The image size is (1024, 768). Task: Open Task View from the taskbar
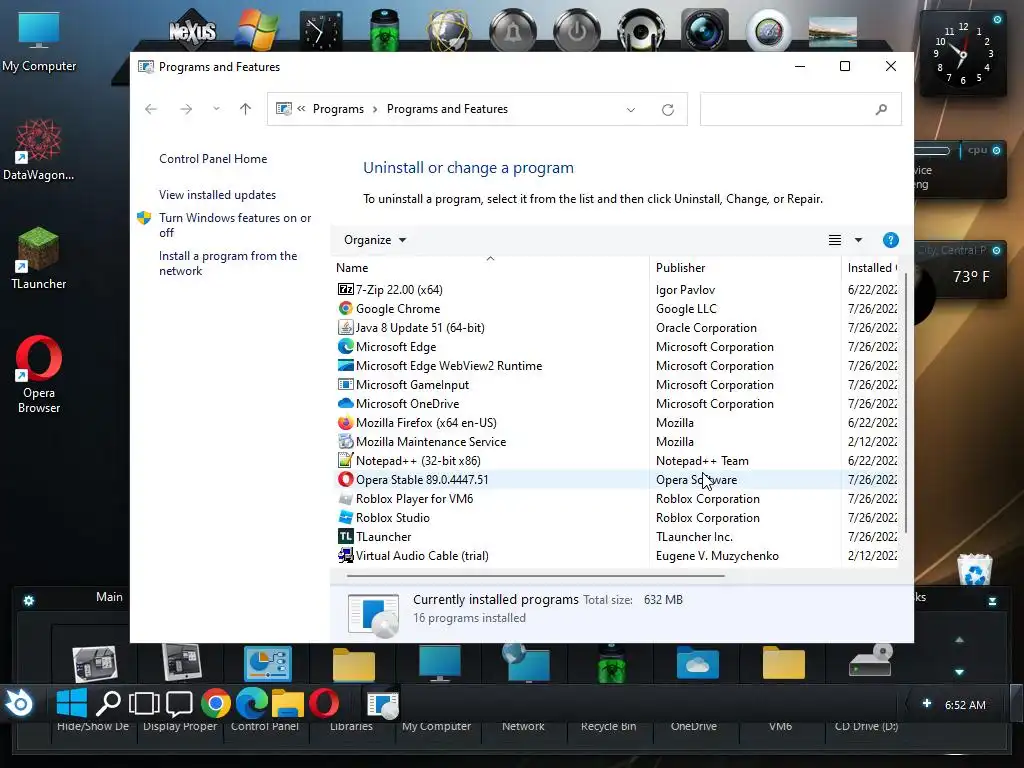pyautogui.click(x=144, y=703)
